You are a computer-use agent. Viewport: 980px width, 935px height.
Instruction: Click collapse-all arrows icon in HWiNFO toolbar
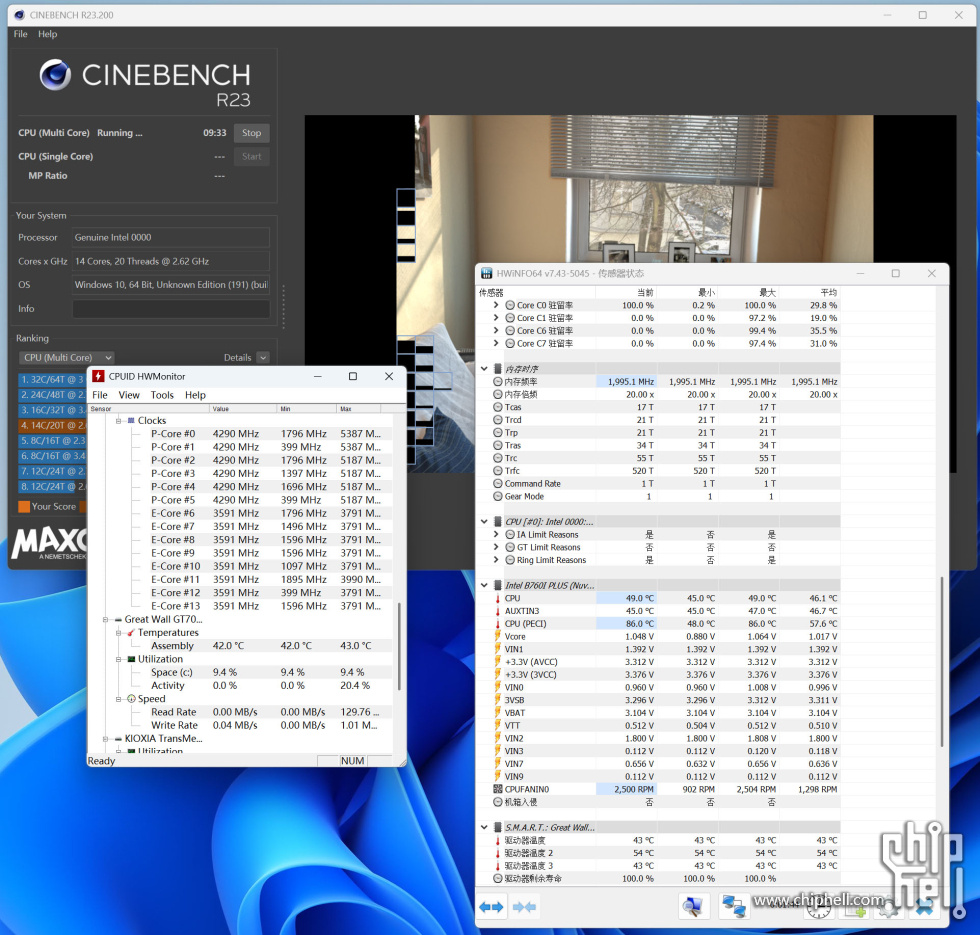[524, 907]
